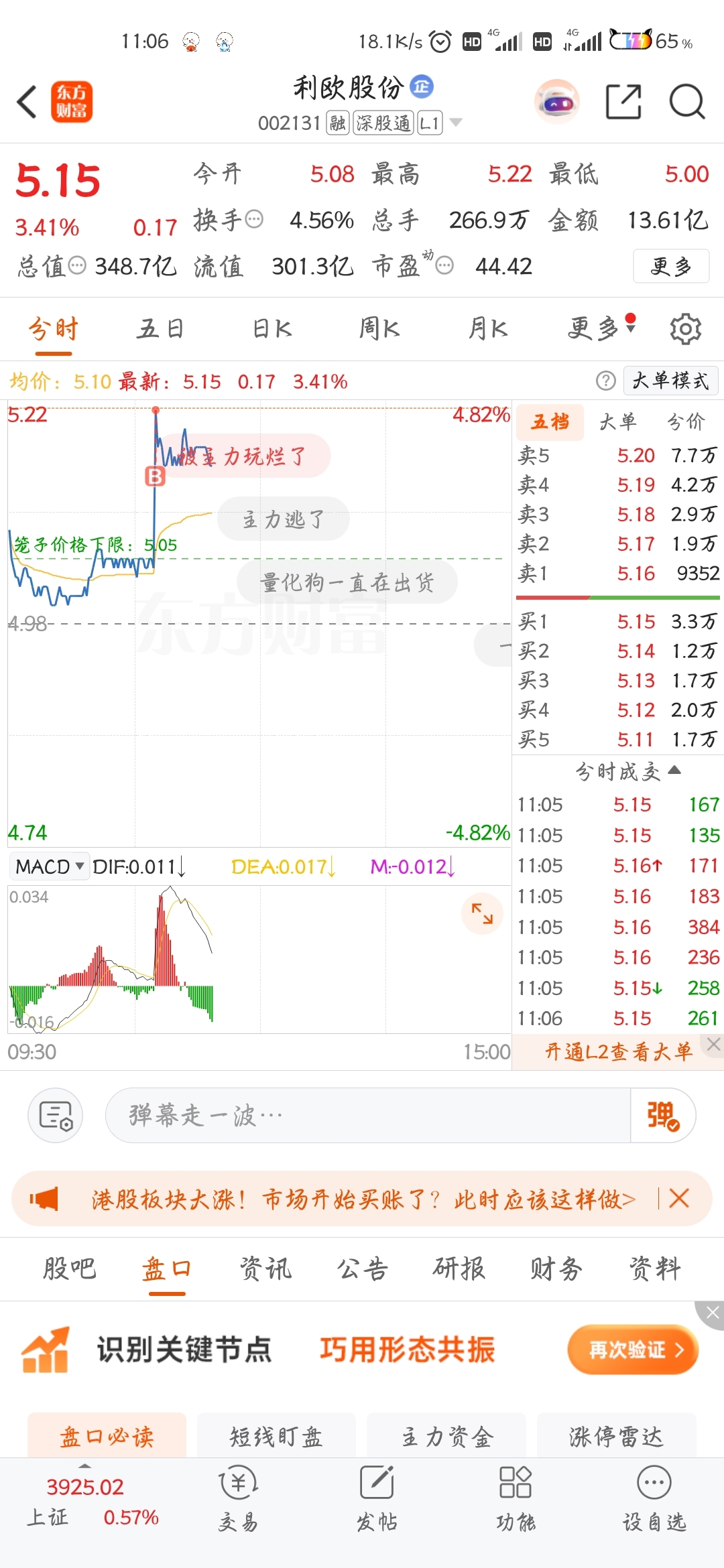Select the 分价 tab
The height and width of the screenshot is (1568, 724).
coord(686,421)
